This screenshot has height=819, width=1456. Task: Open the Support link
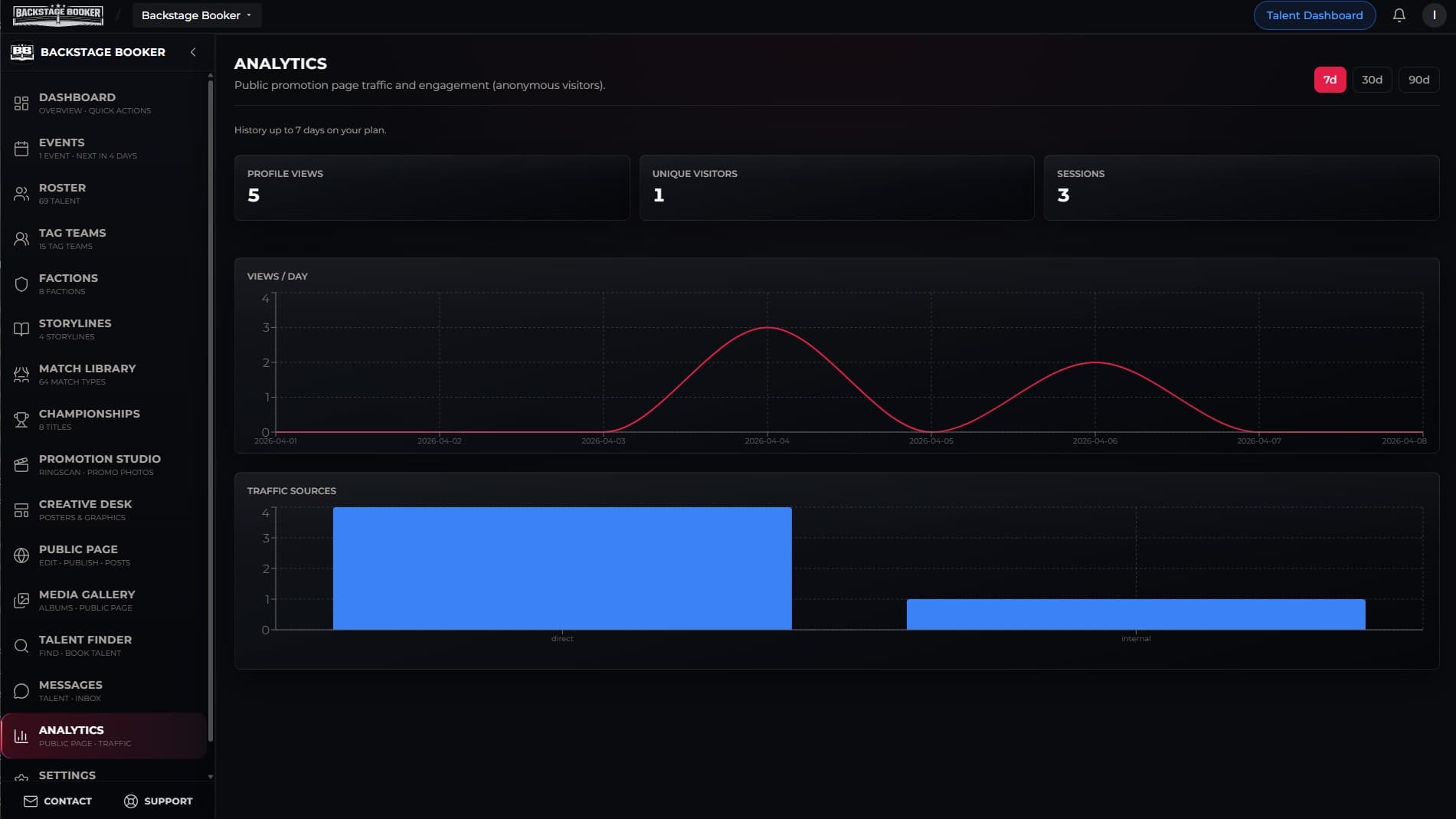159,801
